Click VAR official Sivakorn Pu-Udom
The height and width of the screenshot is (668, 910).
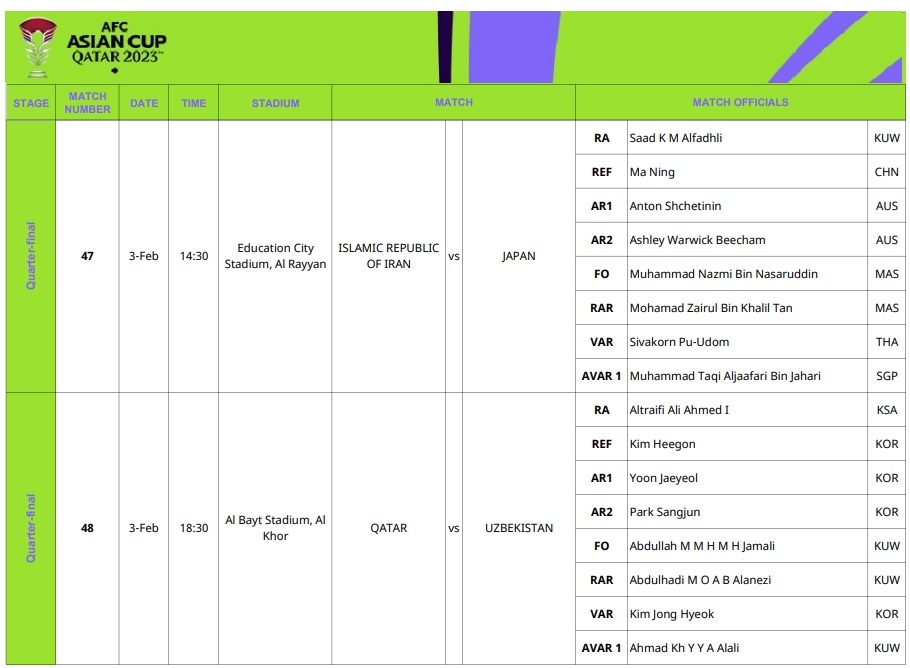(x=680, y=342)
